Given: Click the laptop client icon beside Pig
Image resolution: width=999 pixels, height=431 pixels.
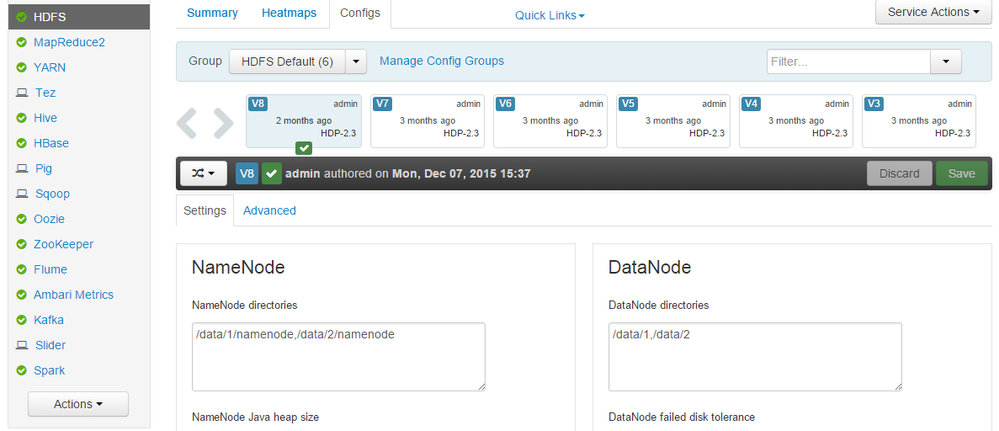Looking at the screenshot, I should (x=22, y=169).
